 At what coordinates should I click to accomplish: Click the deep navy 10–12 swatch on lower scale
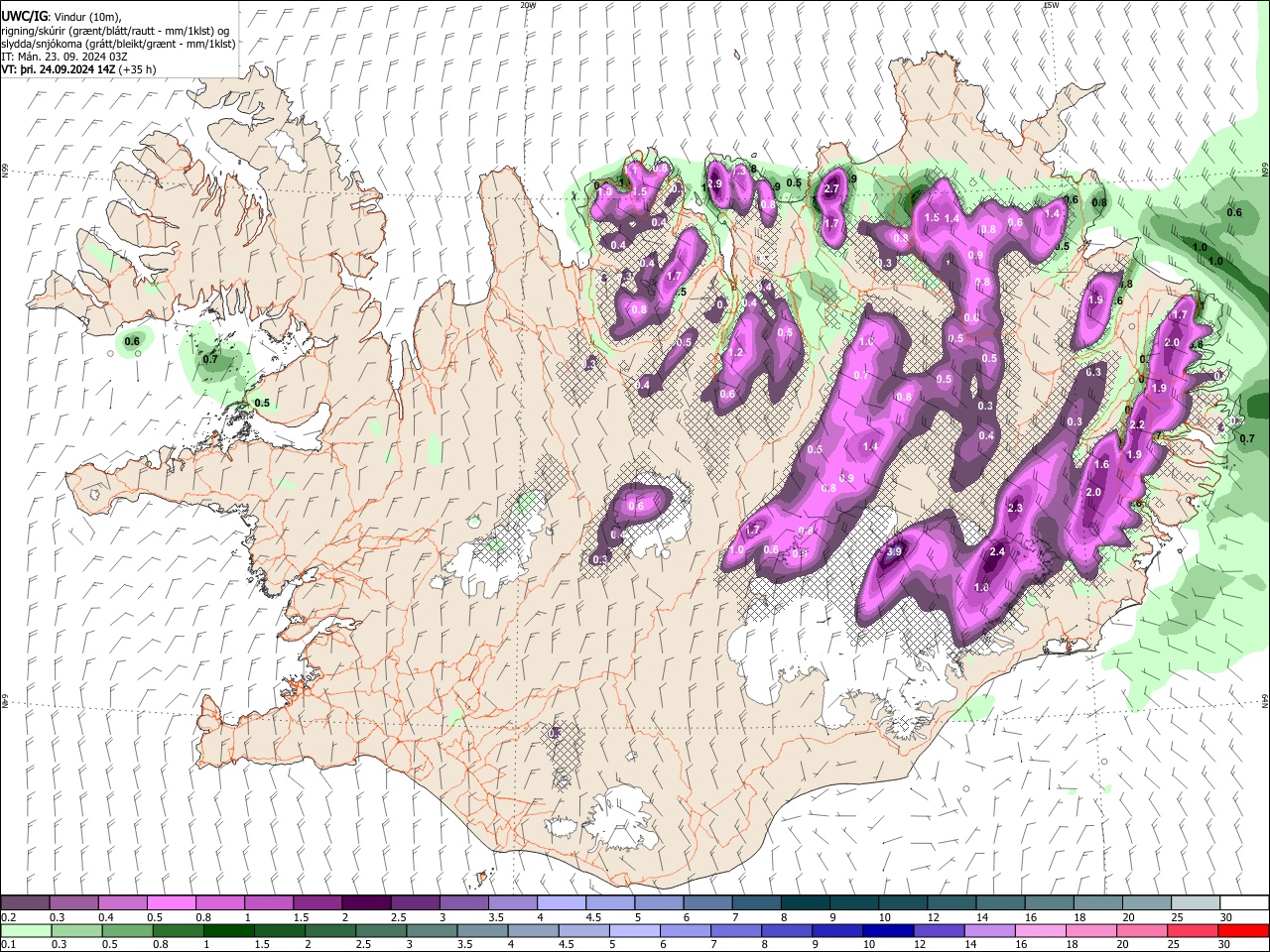pyautogui.click(x=887, y=930)
